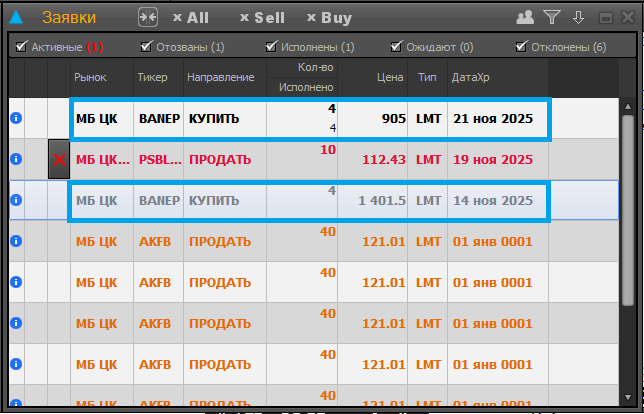644x414 pixels.
Task: Click ПРОДАТЬ in the PSBL row
Action: pos(220,159)
